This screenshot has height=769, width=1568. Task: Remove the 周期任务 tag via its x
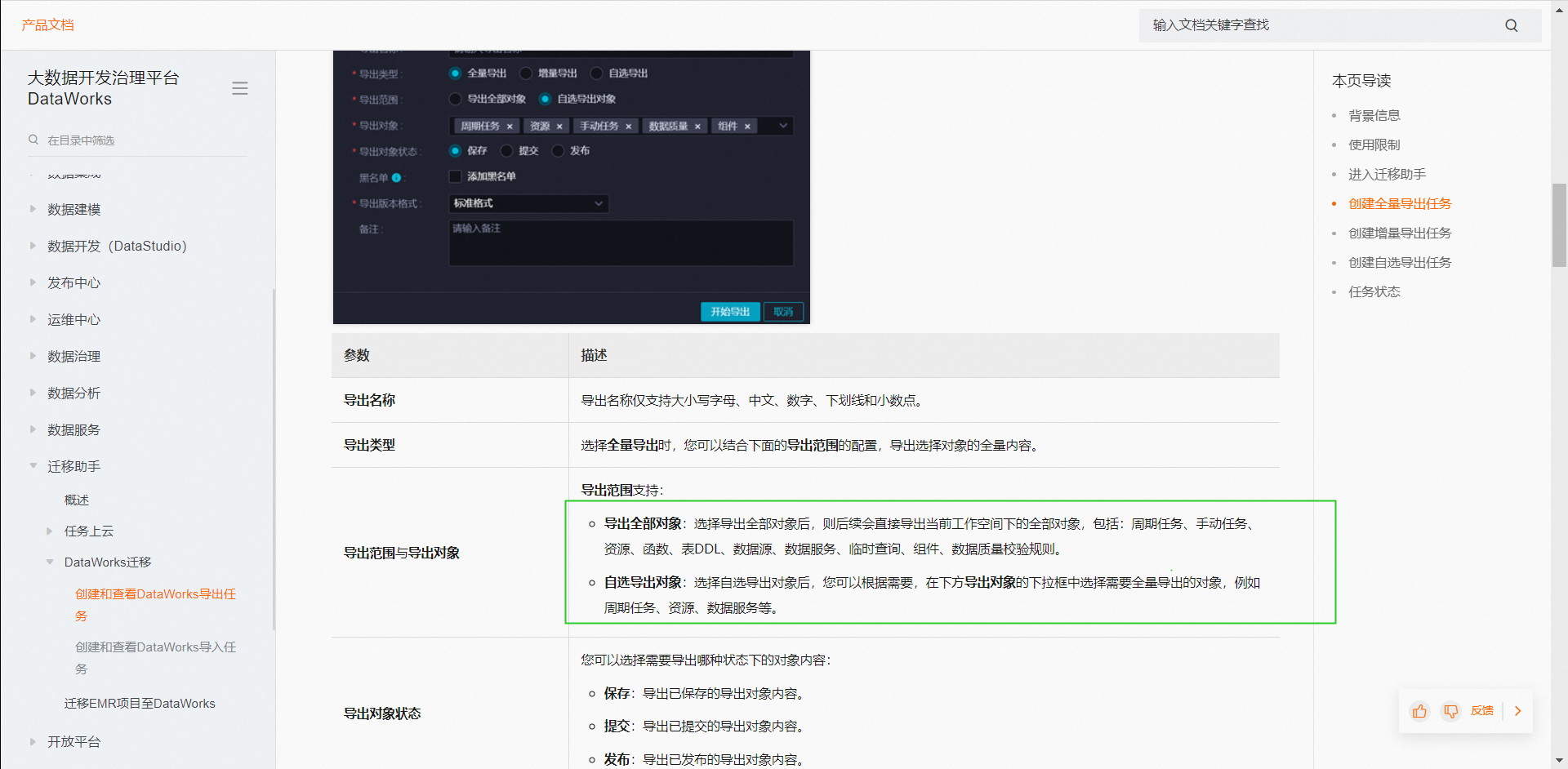pos(510,126)
